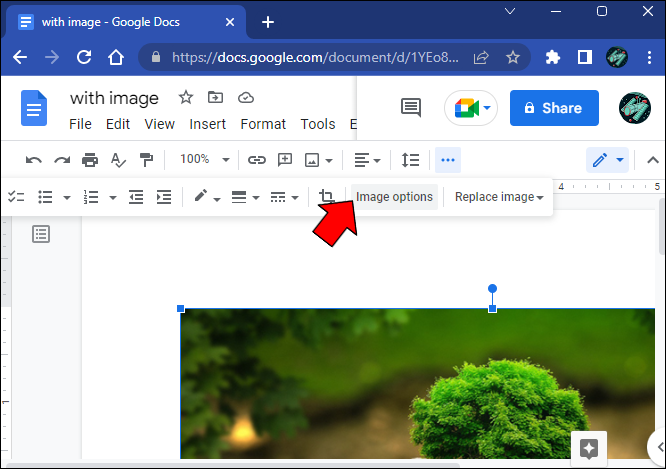Click the Bulleted list icon
The image size is (666, 469).
(x=45, y=197)
